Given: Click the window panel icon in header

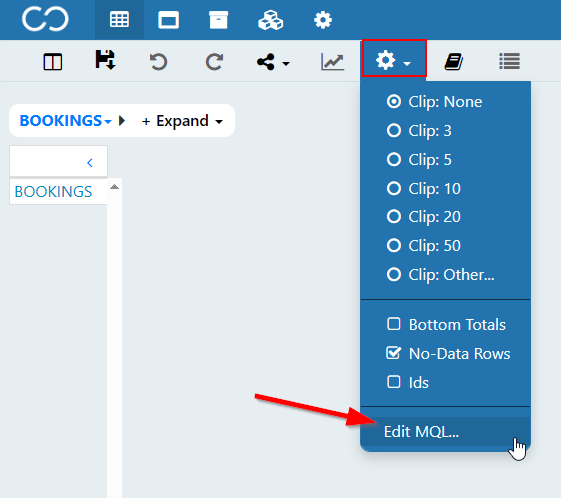Looking at the screenshot, I should [x=169, y=20].
